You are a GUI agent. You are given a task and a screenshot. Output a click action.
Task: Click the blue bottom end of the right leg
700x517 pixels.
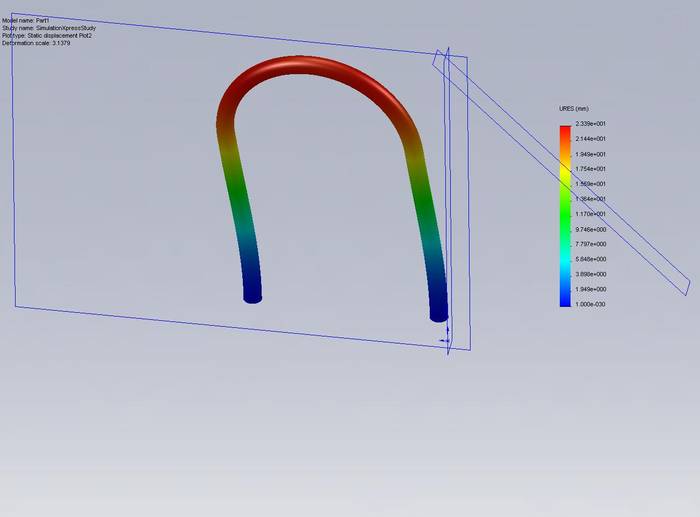tap(438, 311)
